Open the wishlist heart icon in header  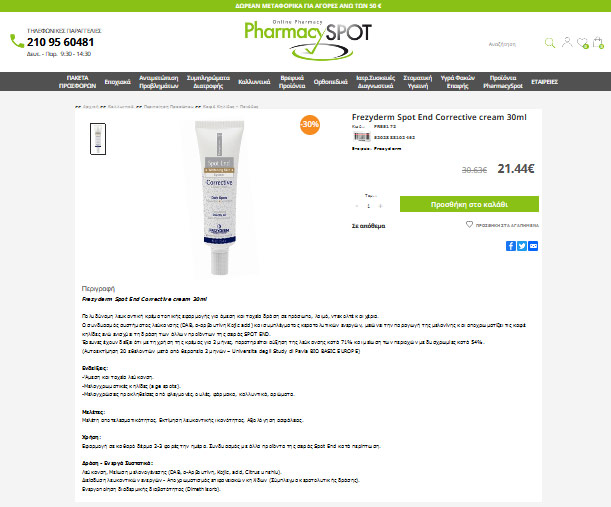click(583, 43)
